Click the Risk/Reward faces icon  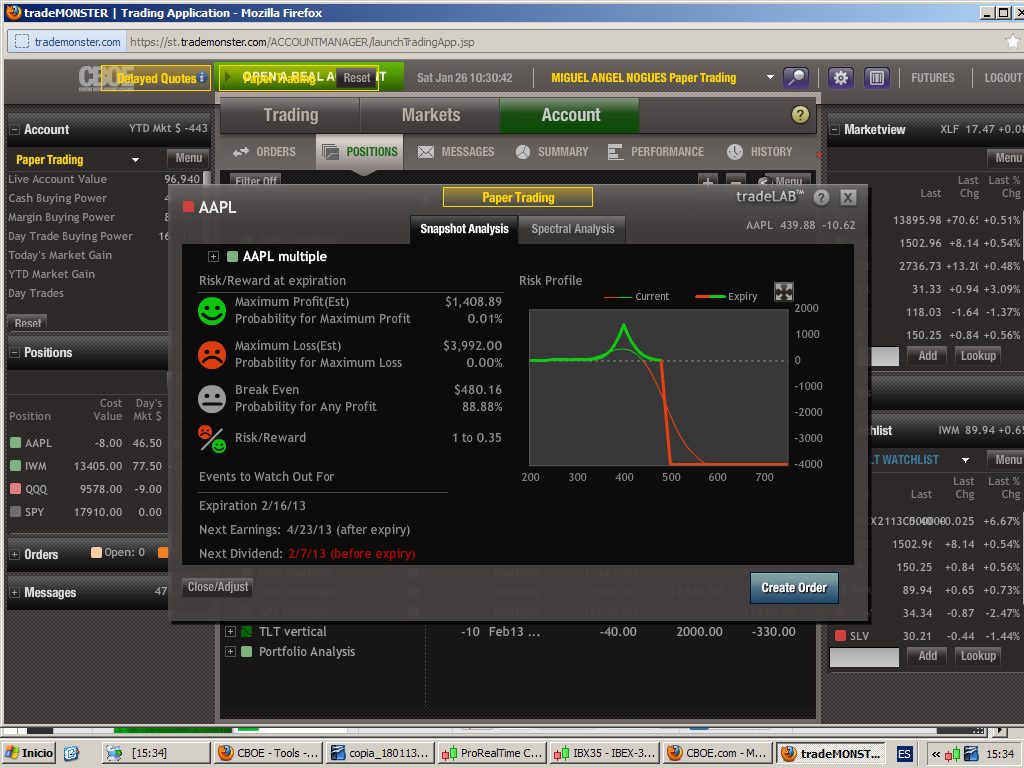tap(212, 439)
